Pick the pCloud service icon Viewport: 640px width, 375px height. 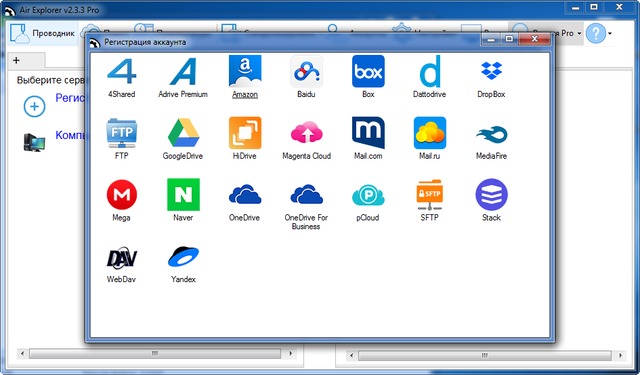[x=368, y=195]
